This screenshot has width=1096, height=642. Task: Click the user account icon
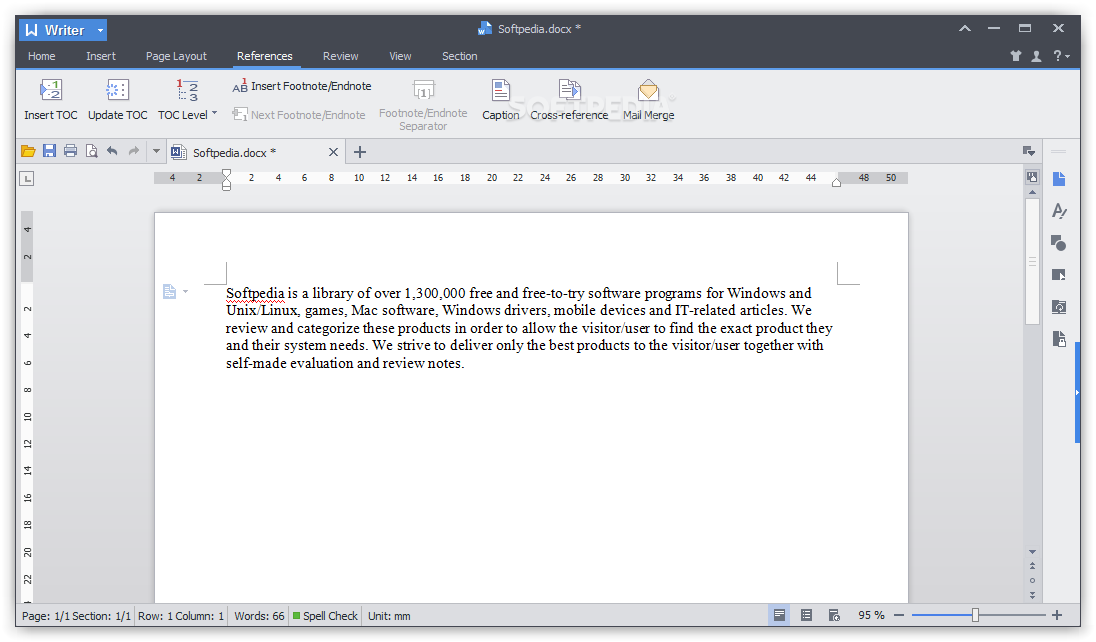pyautogui.click(x=1036, y=56)
